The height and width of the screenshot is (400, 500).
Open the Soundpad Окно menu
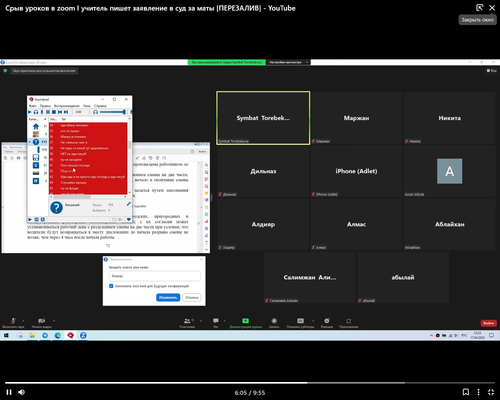click(87, 106)
